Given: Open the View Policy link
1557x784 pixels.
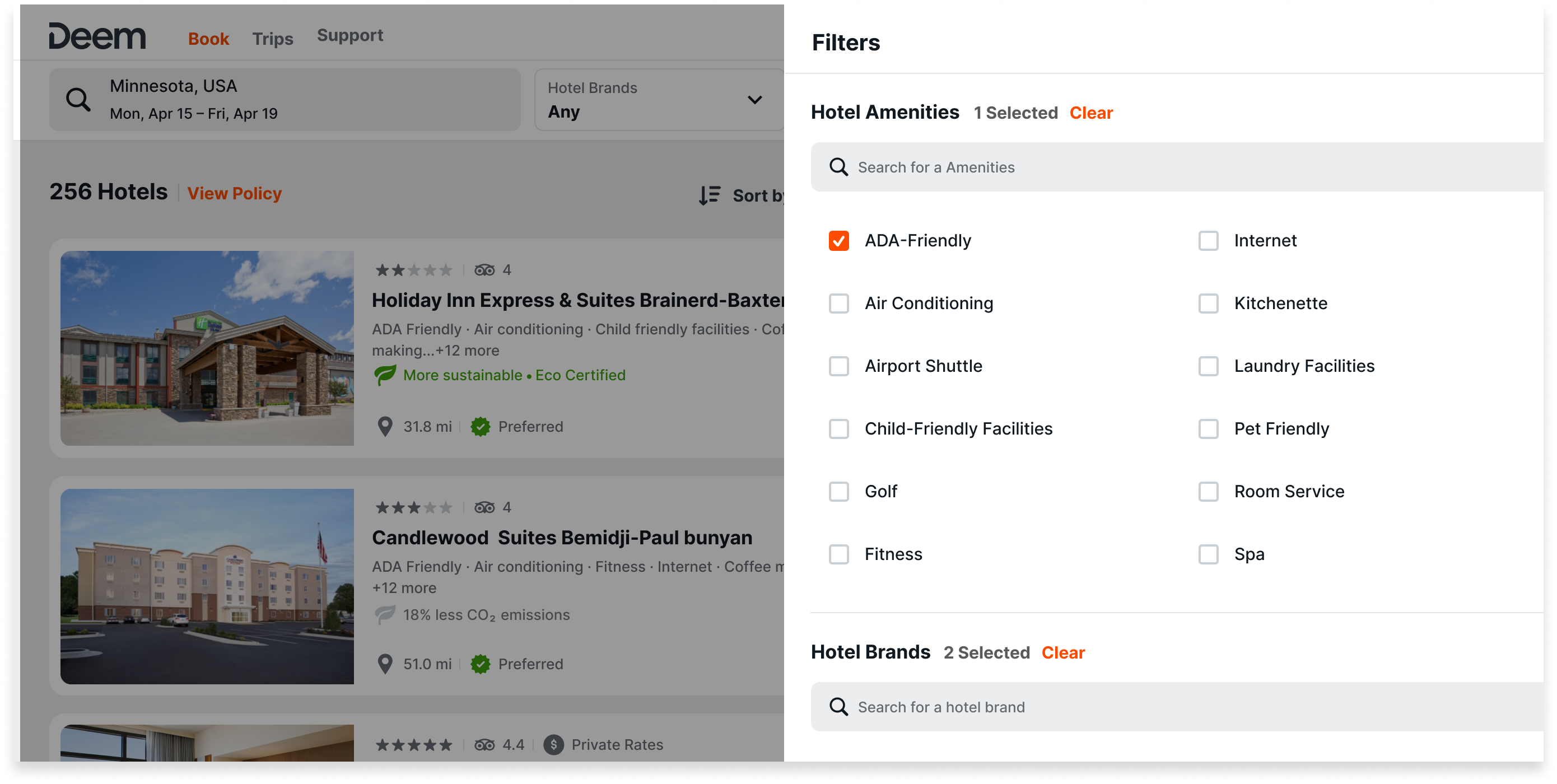Looking at the screenshot, I should point(235,193).
